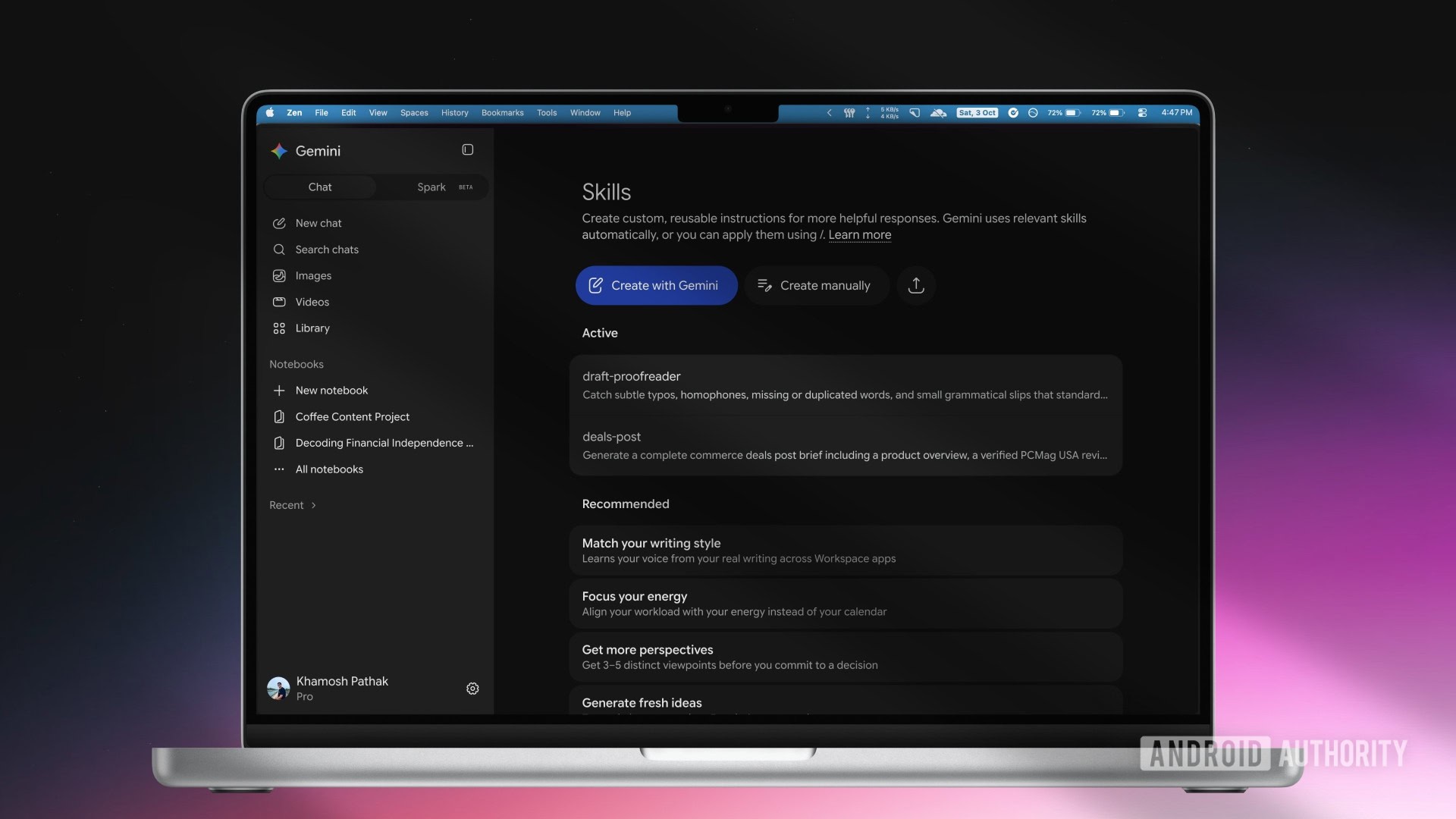Collapse the sidebar with the panel icon
The width and height of the screenshot is (1456, 819).
click(x=468, y=150)
